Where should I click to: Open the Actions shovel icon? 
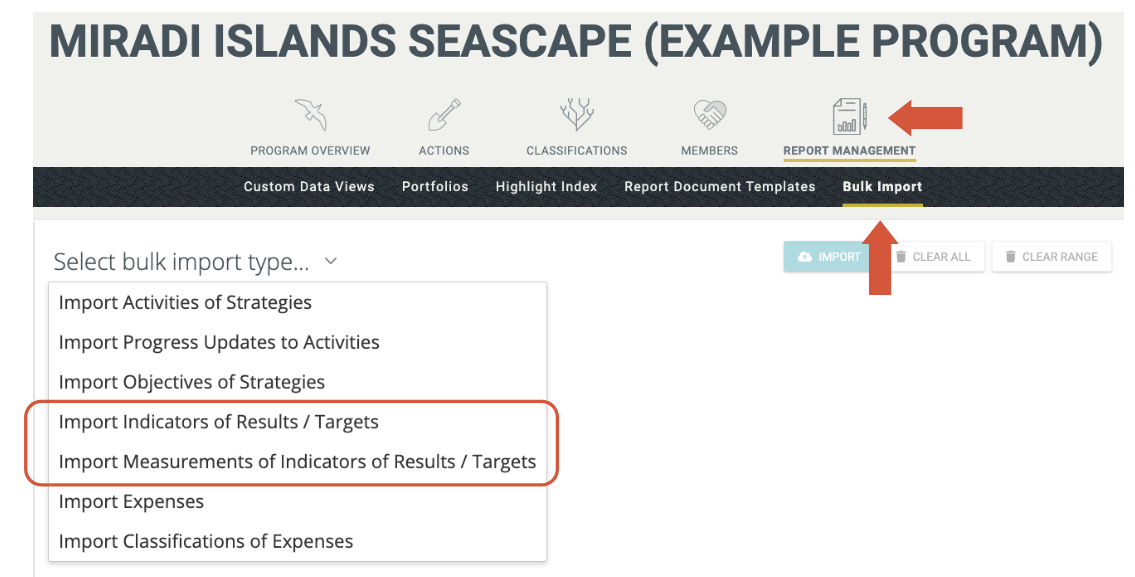[x=444, y=116]
